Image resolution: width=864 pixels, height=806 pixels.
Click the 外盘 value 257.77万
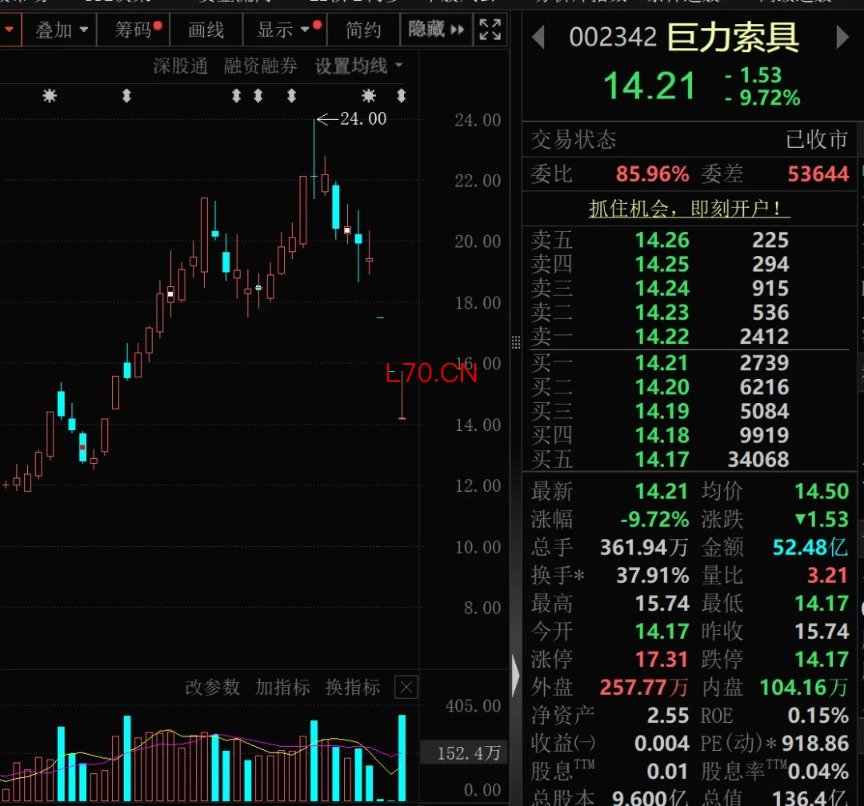click(644, 687)
